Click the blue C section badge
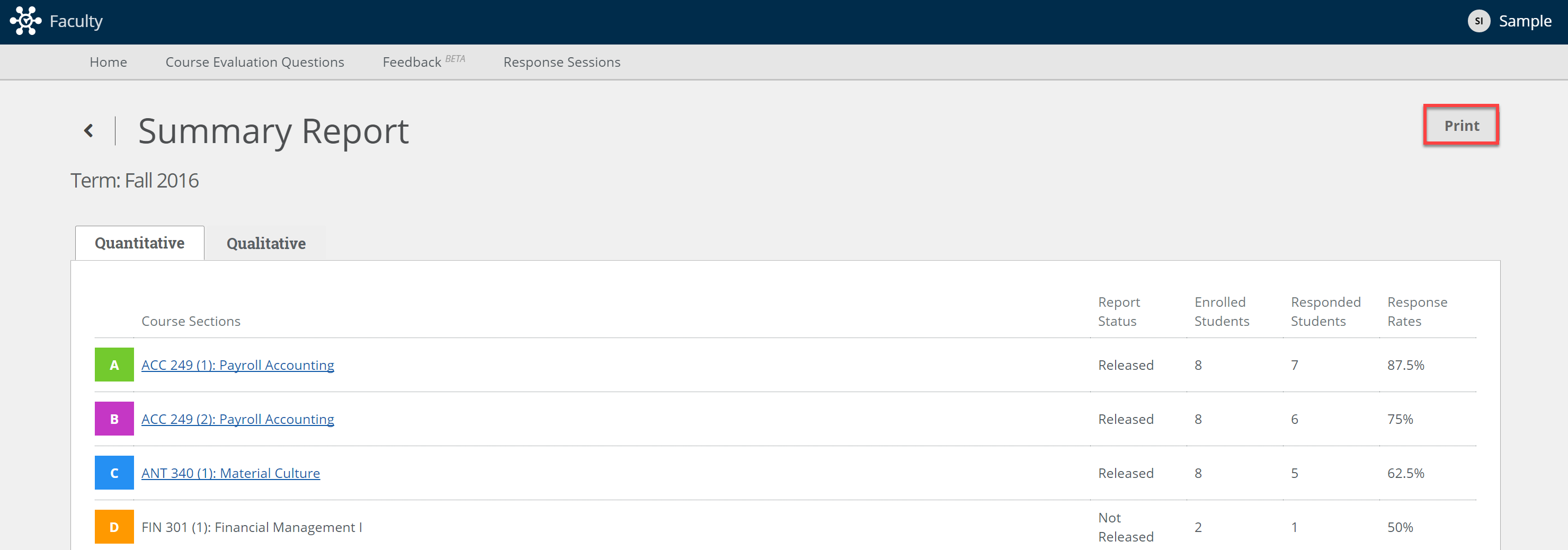This screenshot has width=1568, height=550. (x=114, y=473)
